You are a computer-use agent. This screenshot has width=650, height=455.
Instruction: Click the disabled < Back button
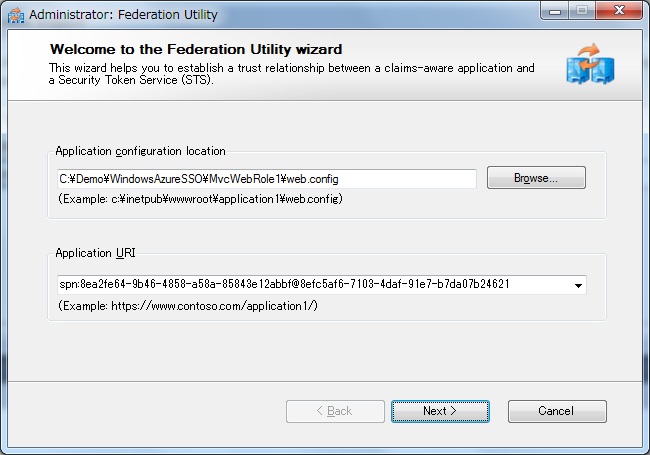pyautogui.click(x=335, y=411)
